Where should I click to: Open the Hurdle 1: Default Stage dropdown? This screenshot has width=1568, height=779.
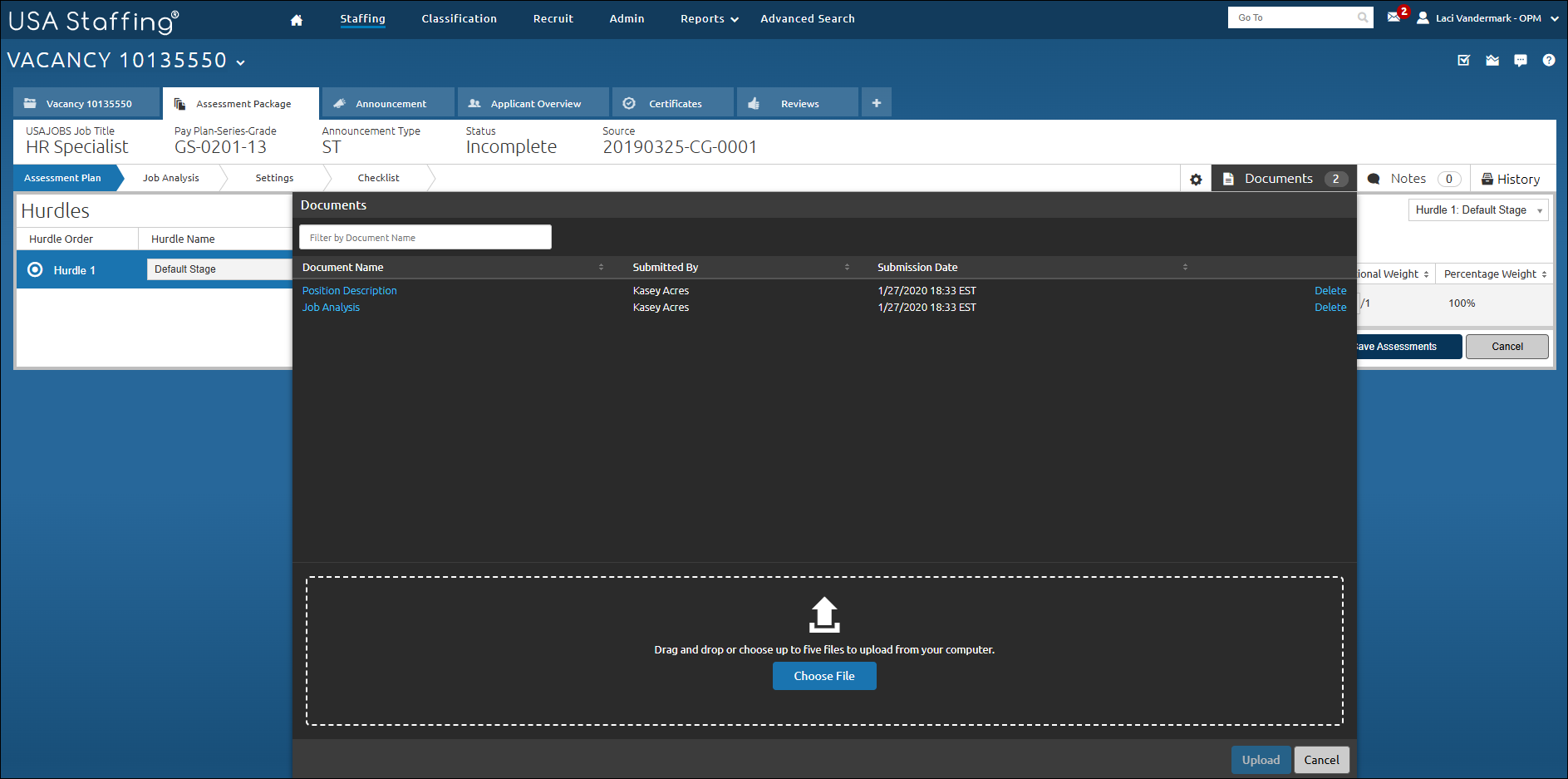tap(1478, 210)
